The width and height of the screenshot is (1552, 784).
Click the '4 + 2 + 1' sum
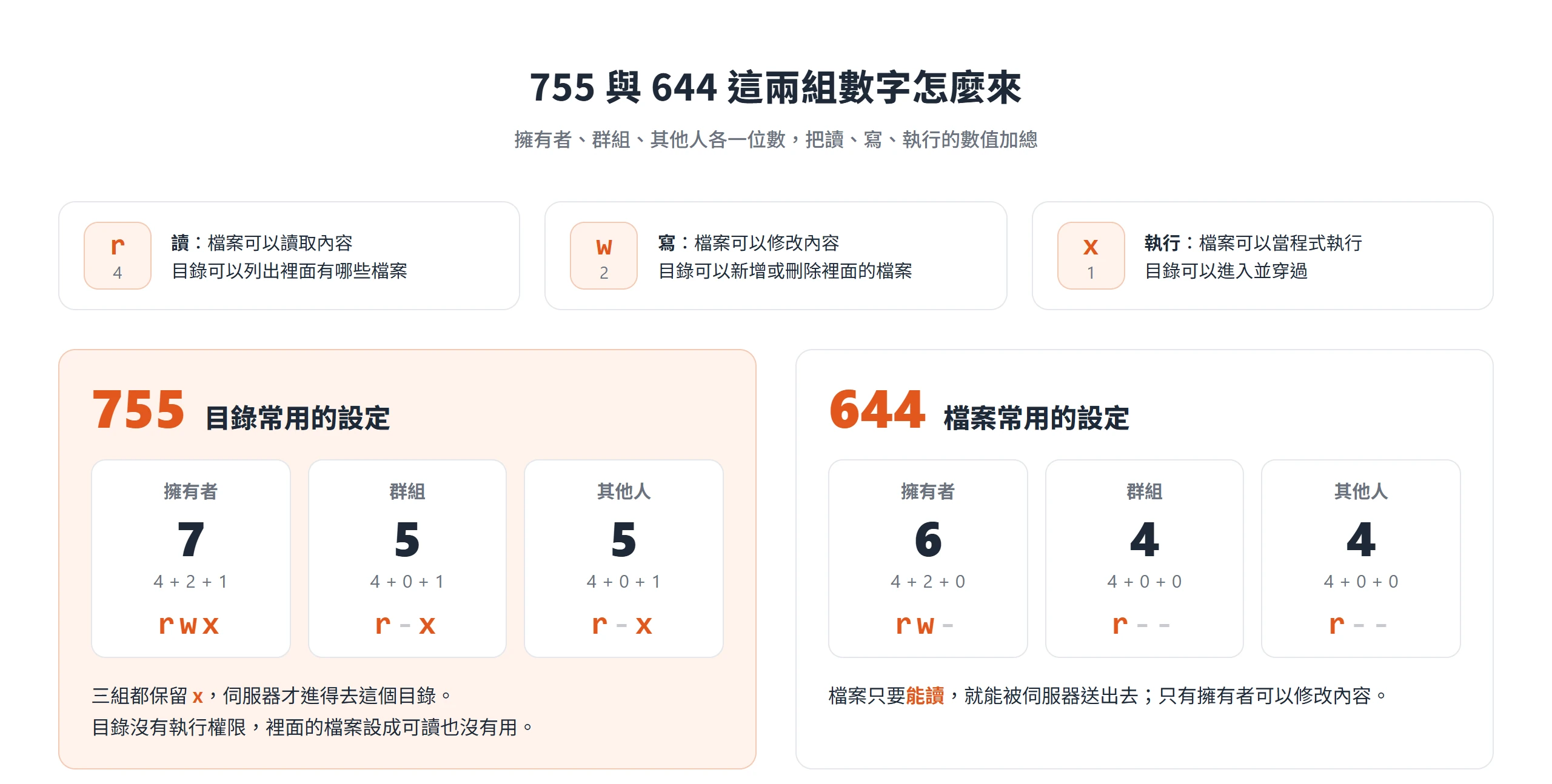pyautogui.click(x=191, y=582)
